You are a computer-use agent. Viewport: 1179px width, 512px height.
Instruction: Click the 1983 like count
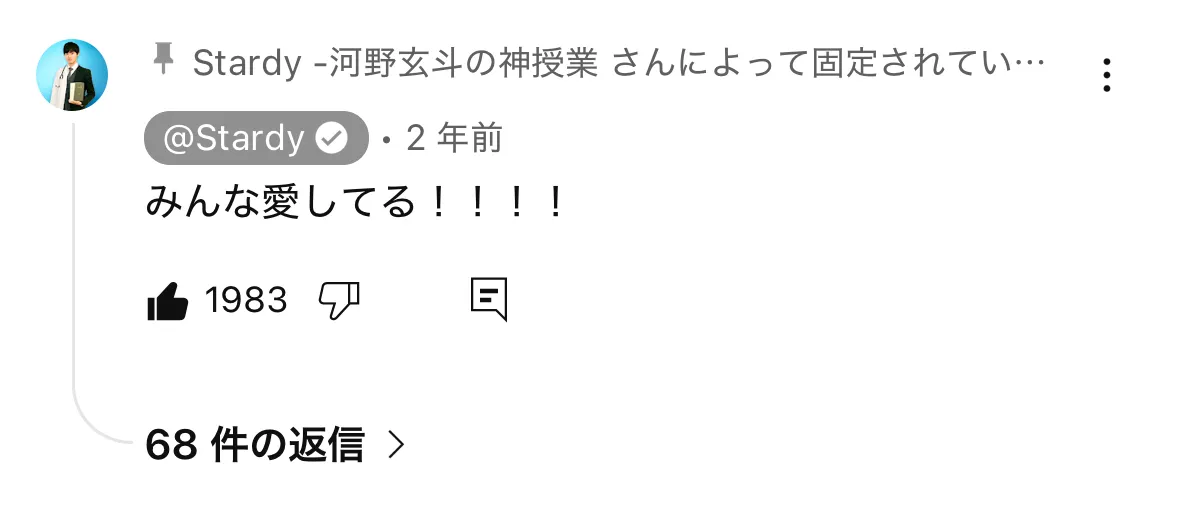pyautogui.click(x=246, y=301)
